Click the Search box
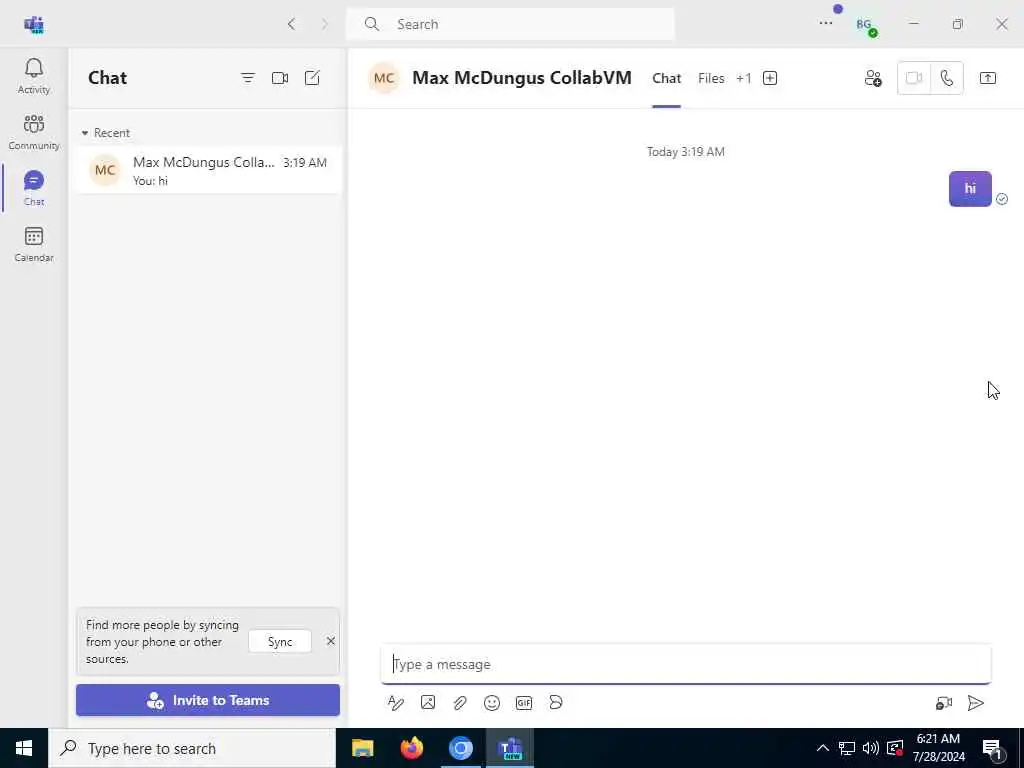This screenshot has width=1024, height=768. click(510, 24)
